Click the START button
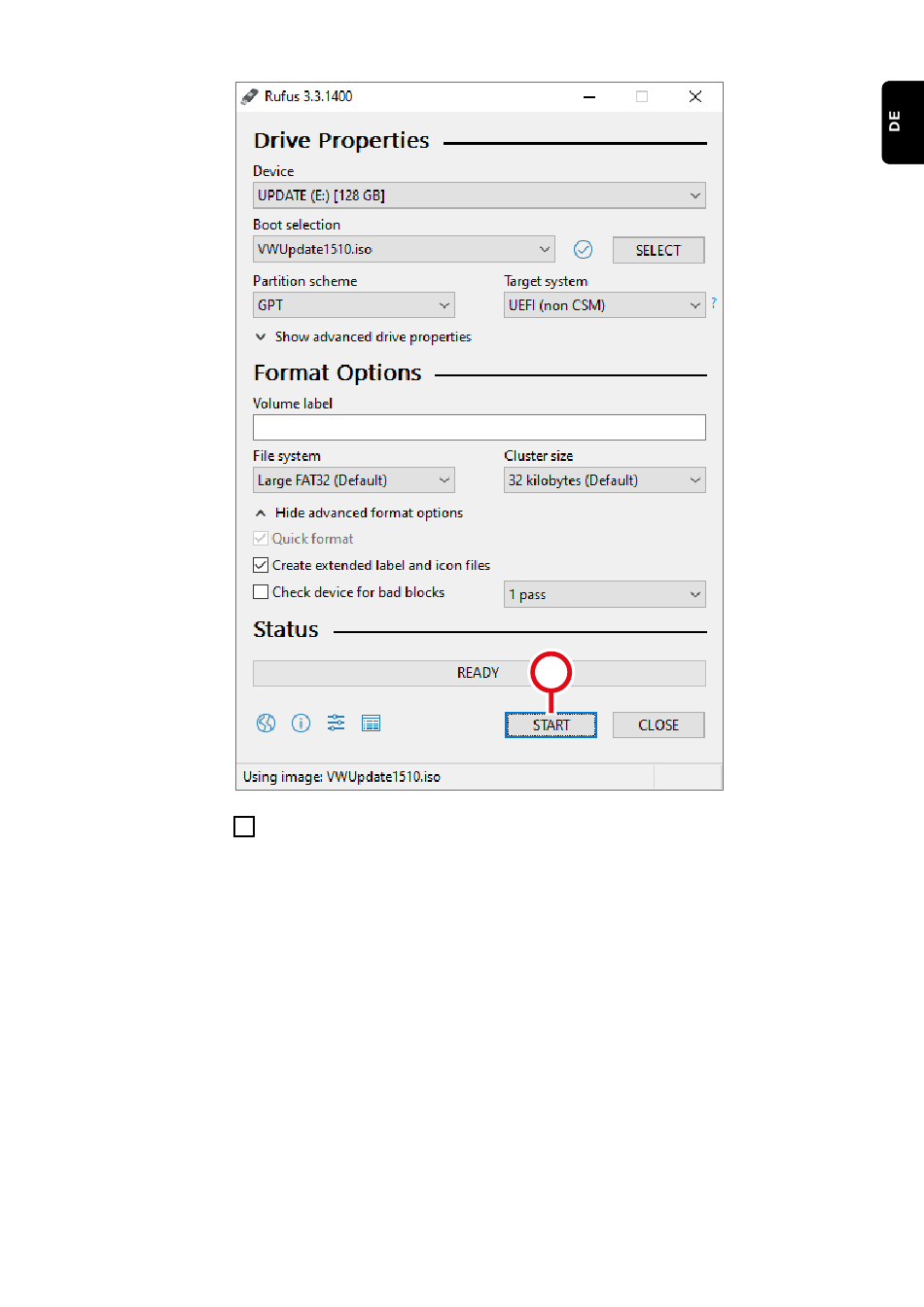This screenshot has width=924, height=1307. pyautogui.click(x=551, y=725)
